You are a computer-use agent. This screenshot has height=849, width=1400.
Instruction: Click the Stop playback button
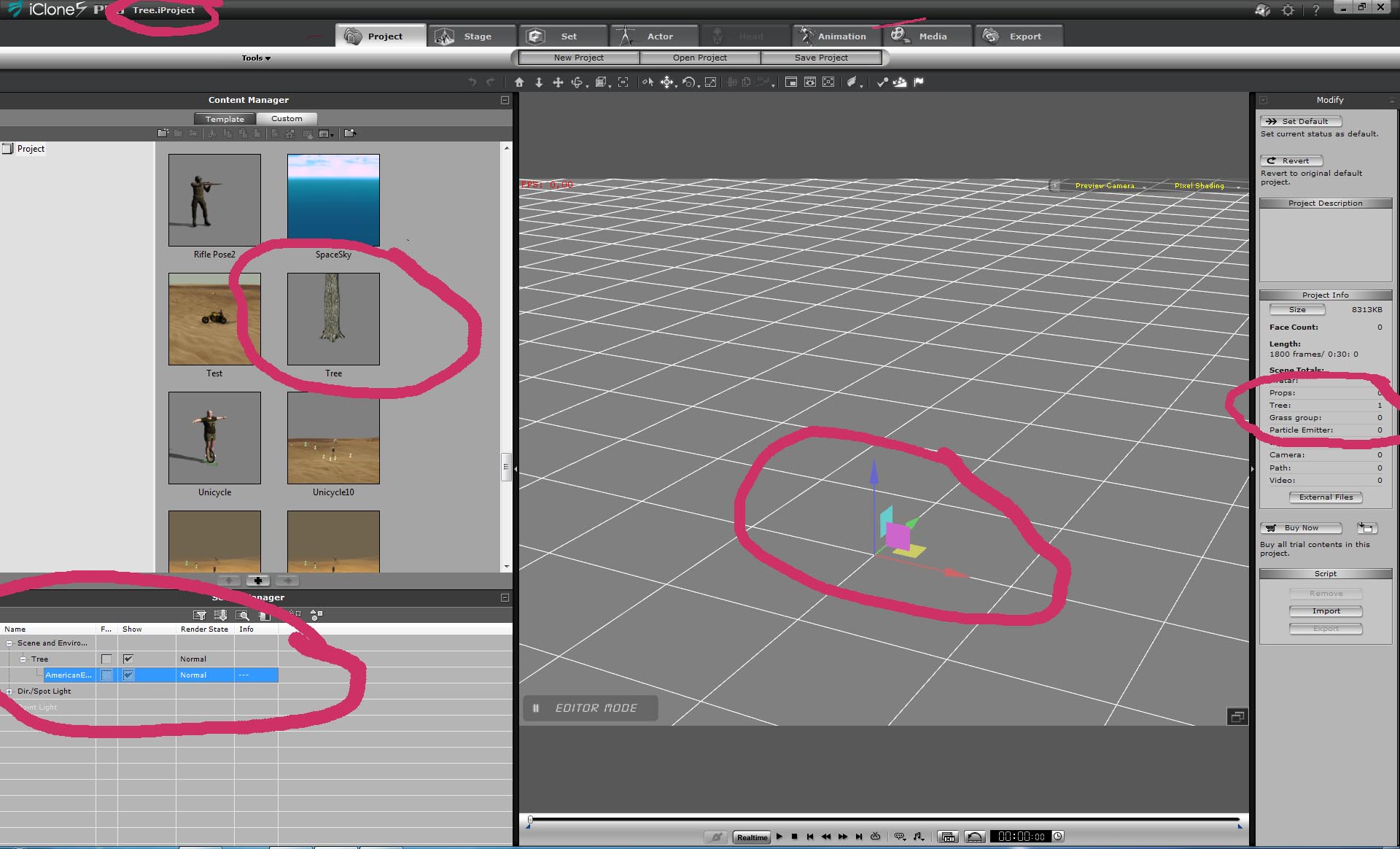(795, 837)
